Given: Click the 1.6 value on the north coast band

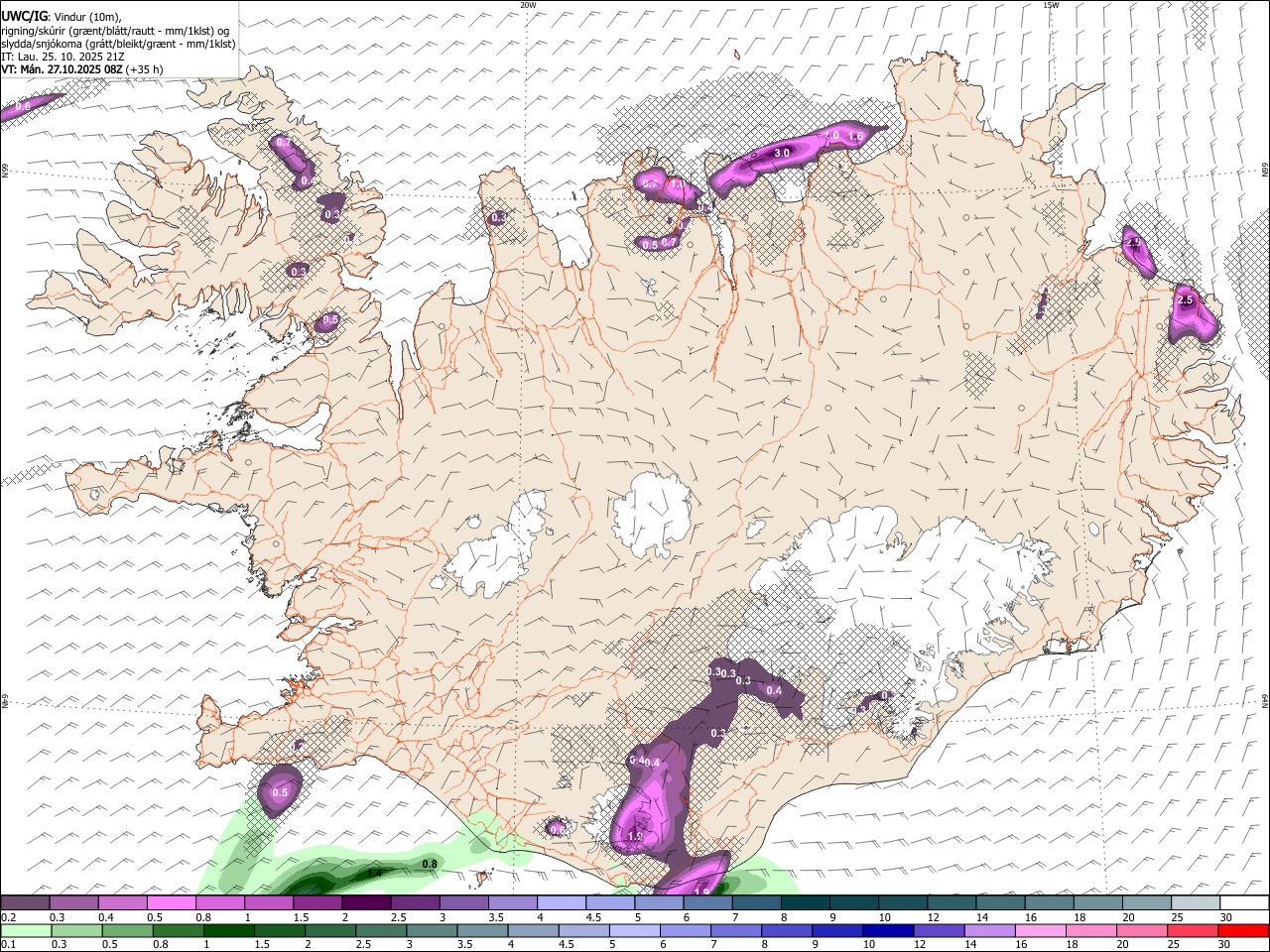Looking at the screenshot, I should click(x=855, y=136).
